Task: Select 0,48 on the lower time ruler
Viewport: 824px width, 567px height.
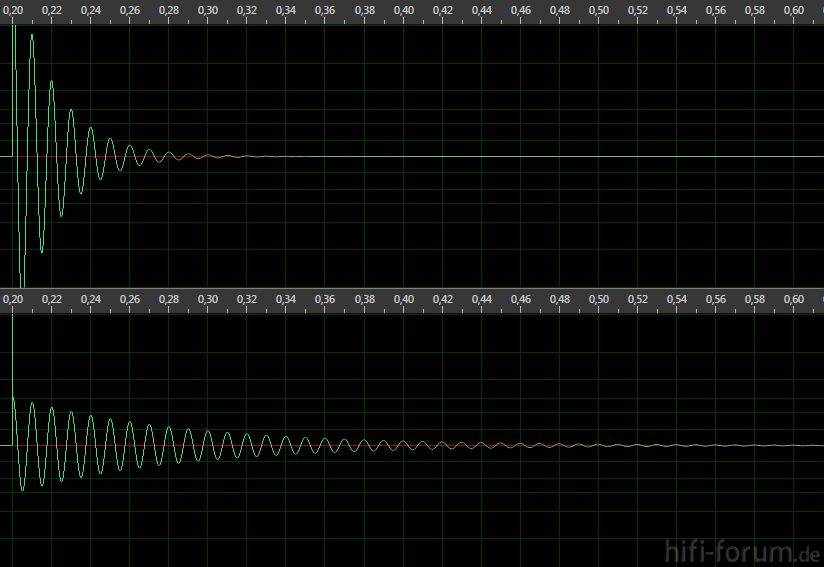Action: point(560,299)
